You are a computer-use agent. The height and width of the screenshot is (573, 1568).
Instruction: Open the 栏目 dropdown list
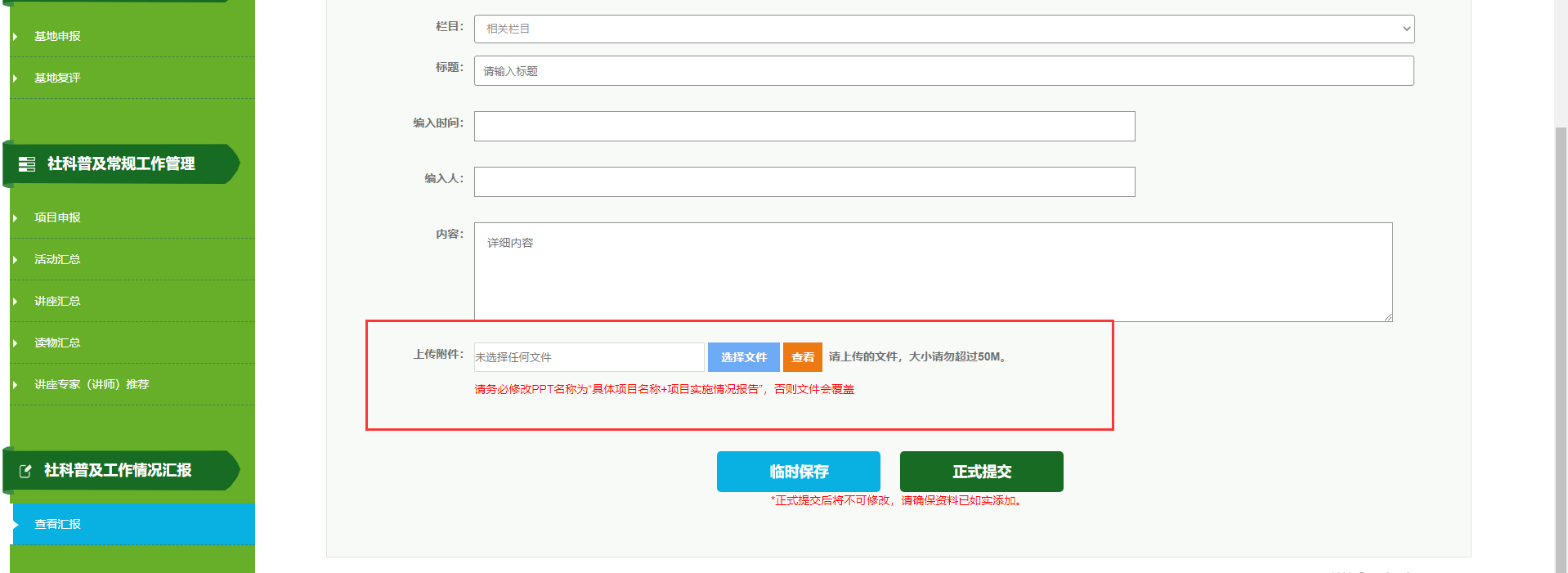point(943,29)
